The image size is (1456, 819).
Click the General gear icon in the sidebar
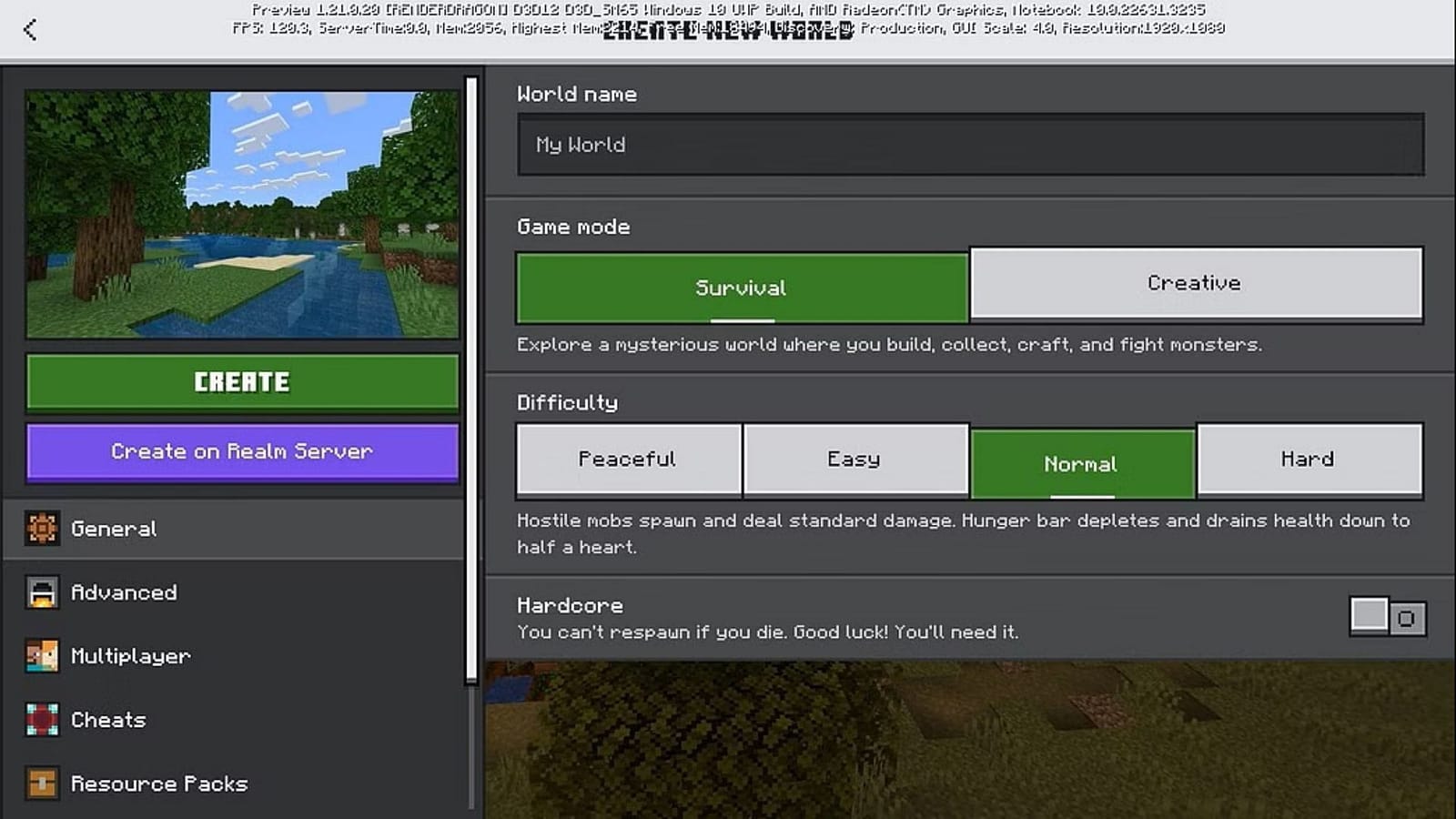pos(41,529)
